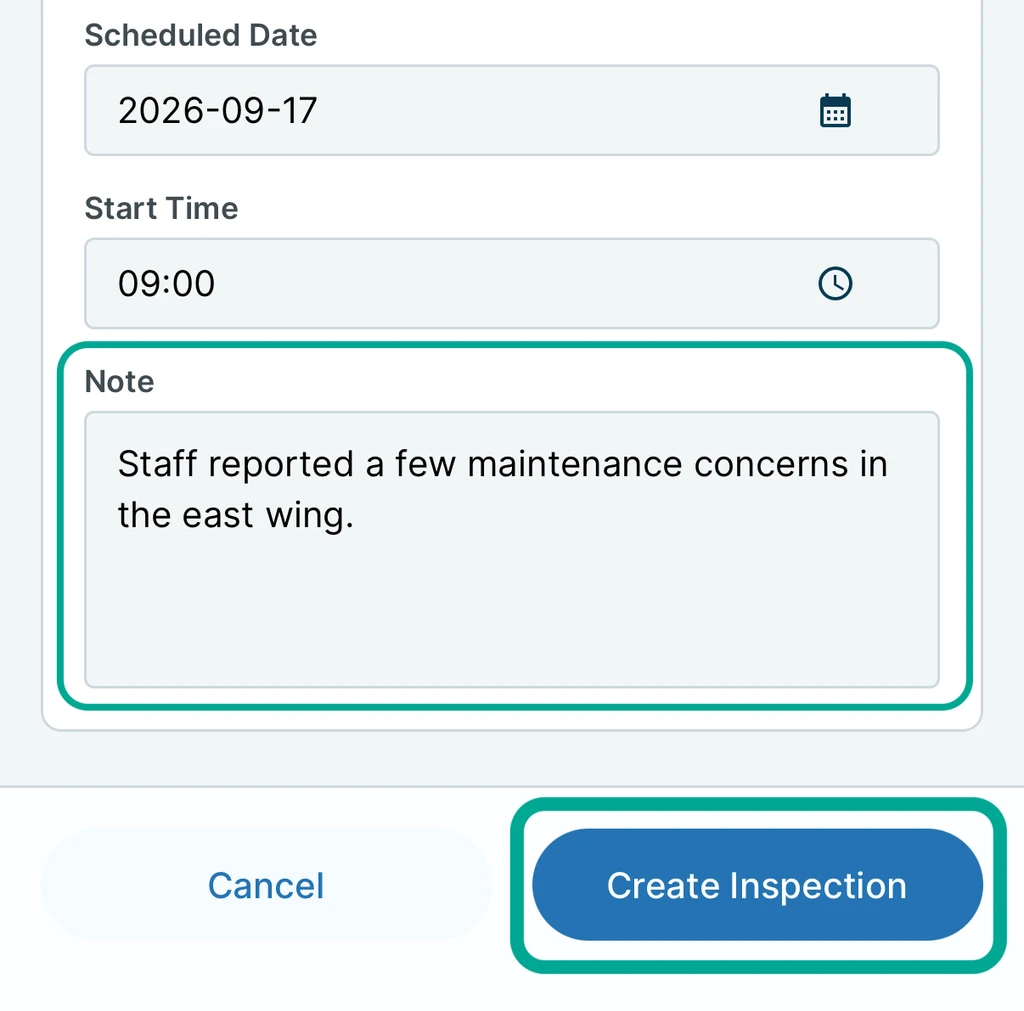The width and height of the screenshot is (1024, 1011).
Task: Click the Note label
Action: click(120, 381)
